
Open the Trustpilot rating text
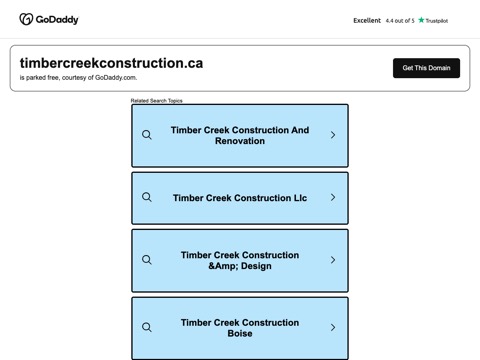coord(400,21)
